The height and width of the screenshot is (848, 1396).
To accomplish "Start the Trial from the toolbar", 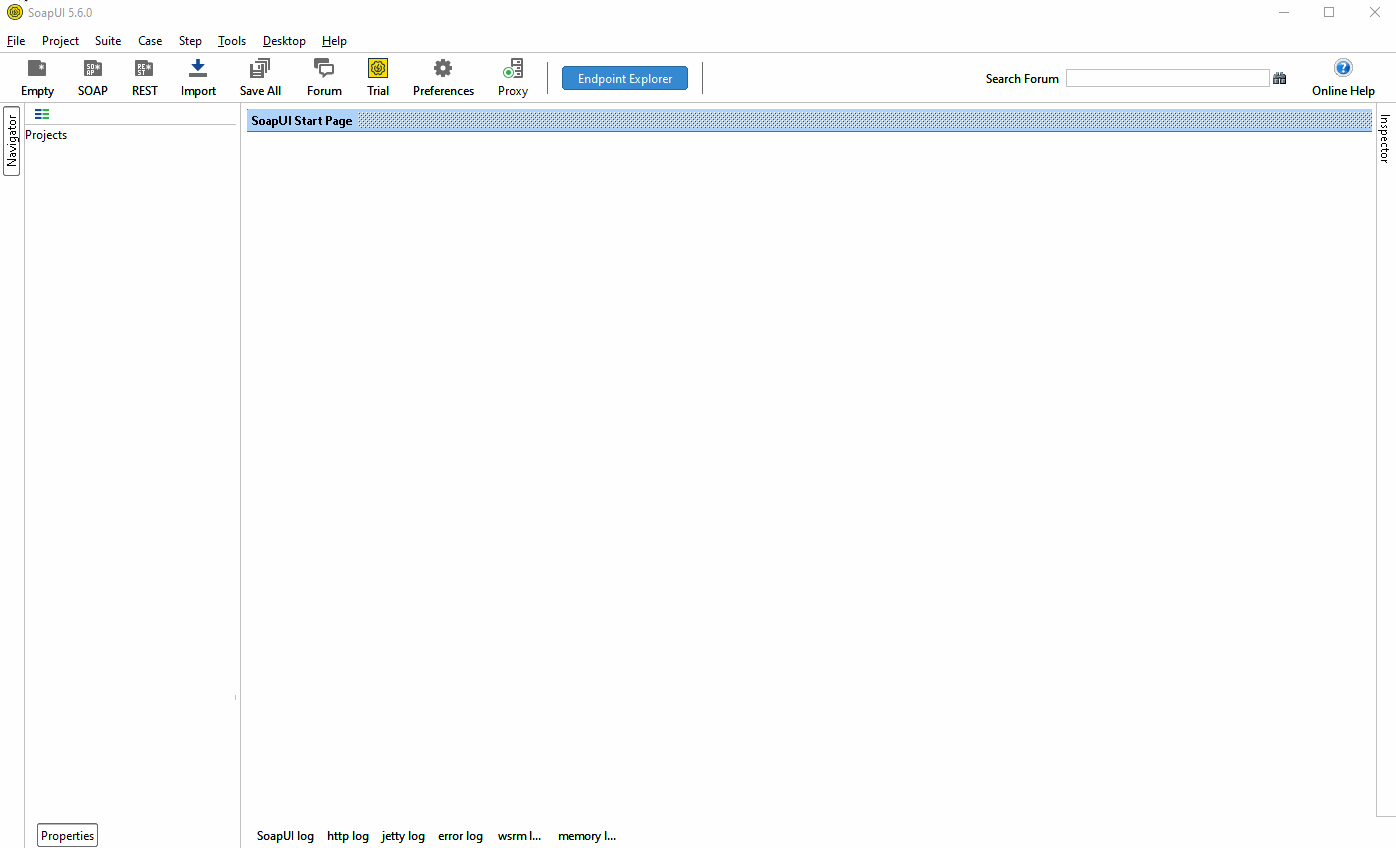I will 378,78.
